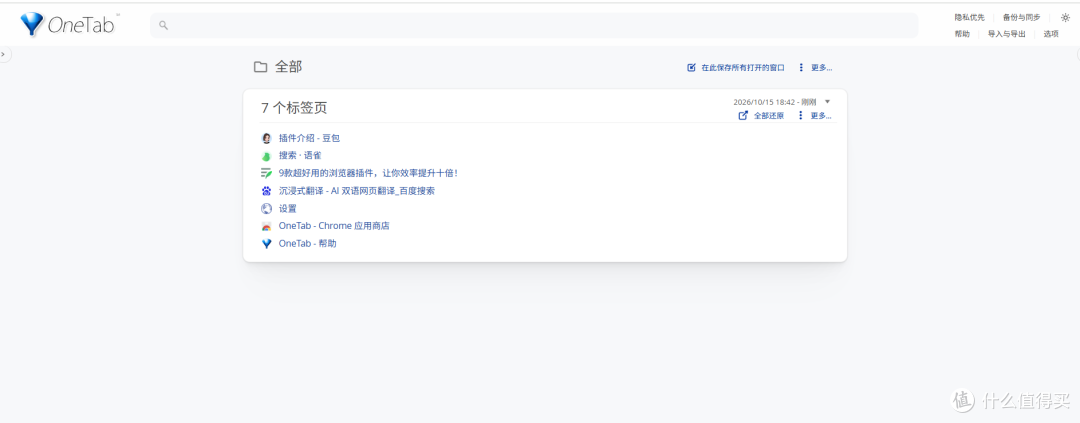Select the 全部 folder title

pos(289,67)
